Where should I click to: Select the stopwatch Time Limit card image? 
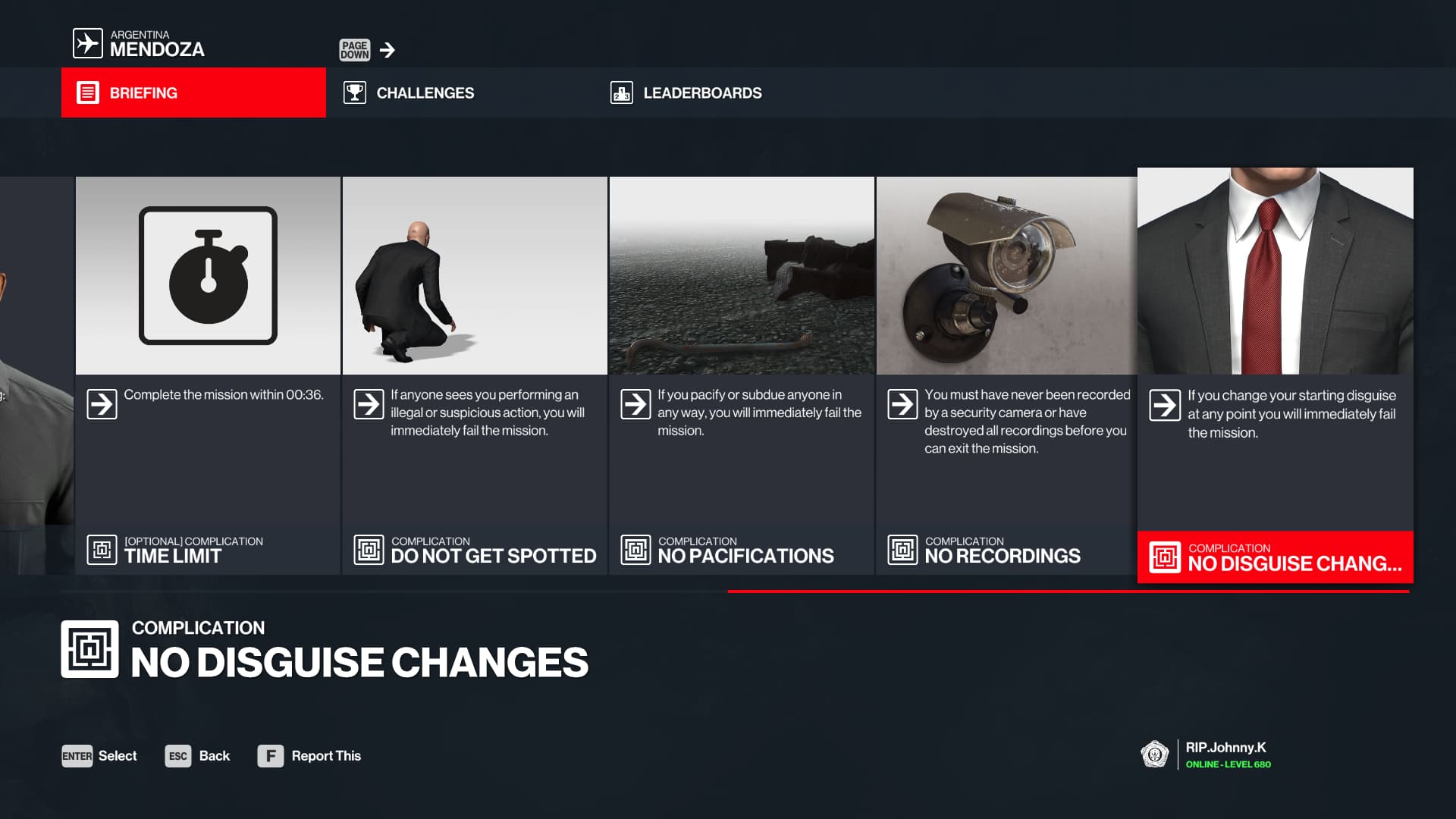pyautogui.click(x=208, y=275)
